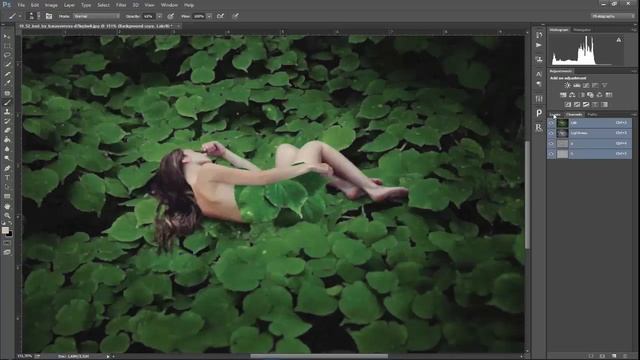Toggle pressure for size button
640x360 pixels.
[x=236, y=16]
